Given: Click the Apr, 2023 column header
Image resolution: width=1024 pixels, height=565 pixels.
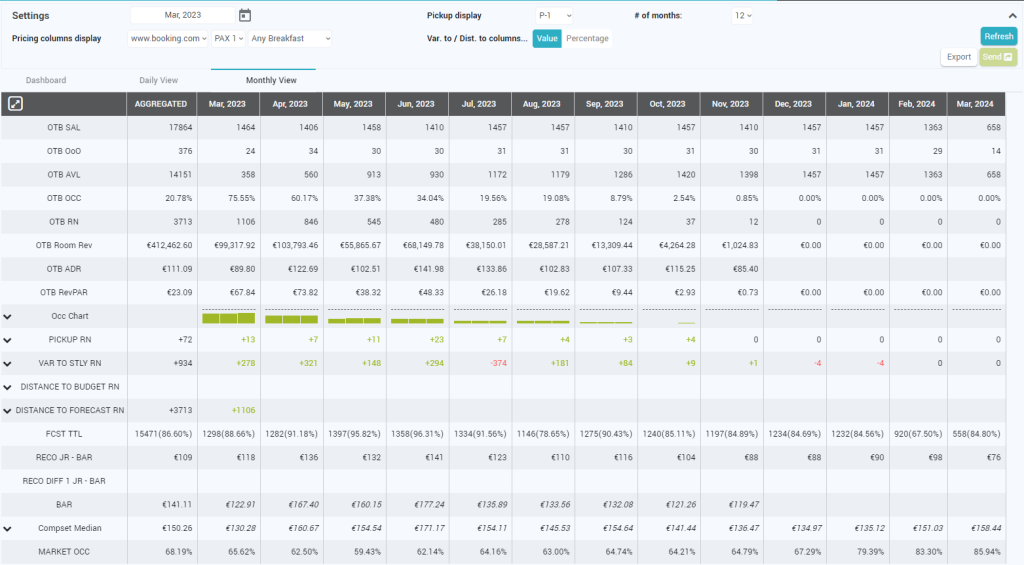Looking at the screenshot, I should pos(290,104).
